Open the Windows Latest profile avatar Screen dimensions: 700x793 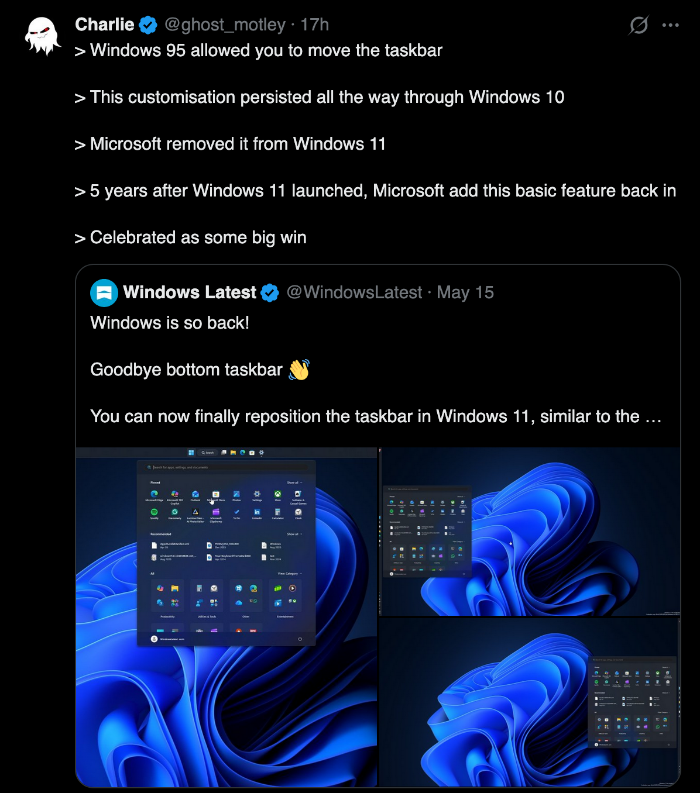click(104, 292)
